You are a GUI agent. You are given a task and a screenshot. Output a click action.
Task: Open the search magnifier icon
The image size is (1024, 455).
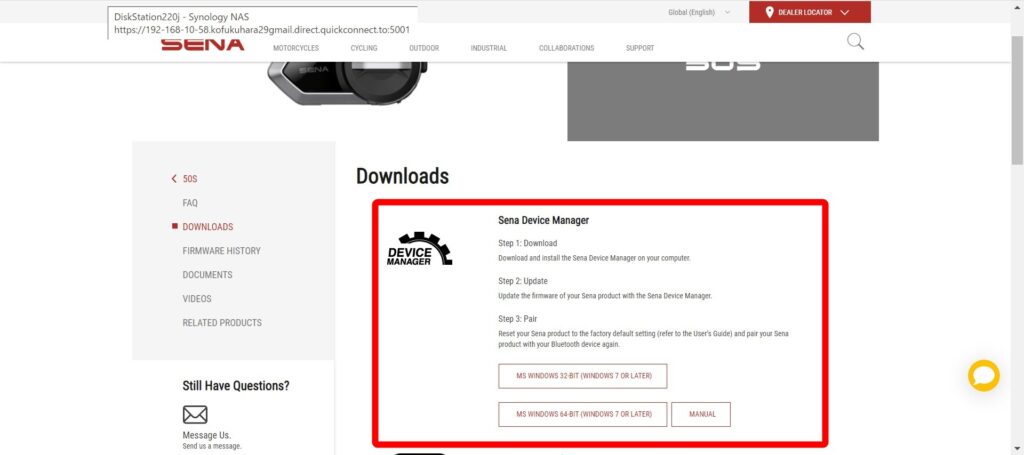855,42
